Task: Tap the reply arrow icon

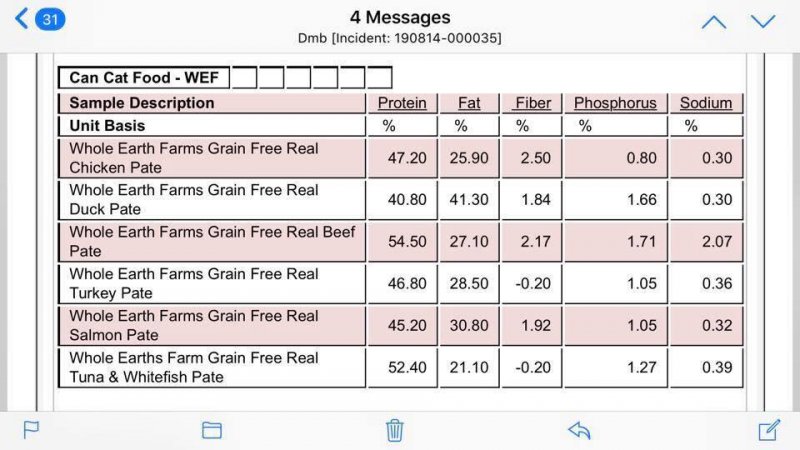Action: coord(579,430)
